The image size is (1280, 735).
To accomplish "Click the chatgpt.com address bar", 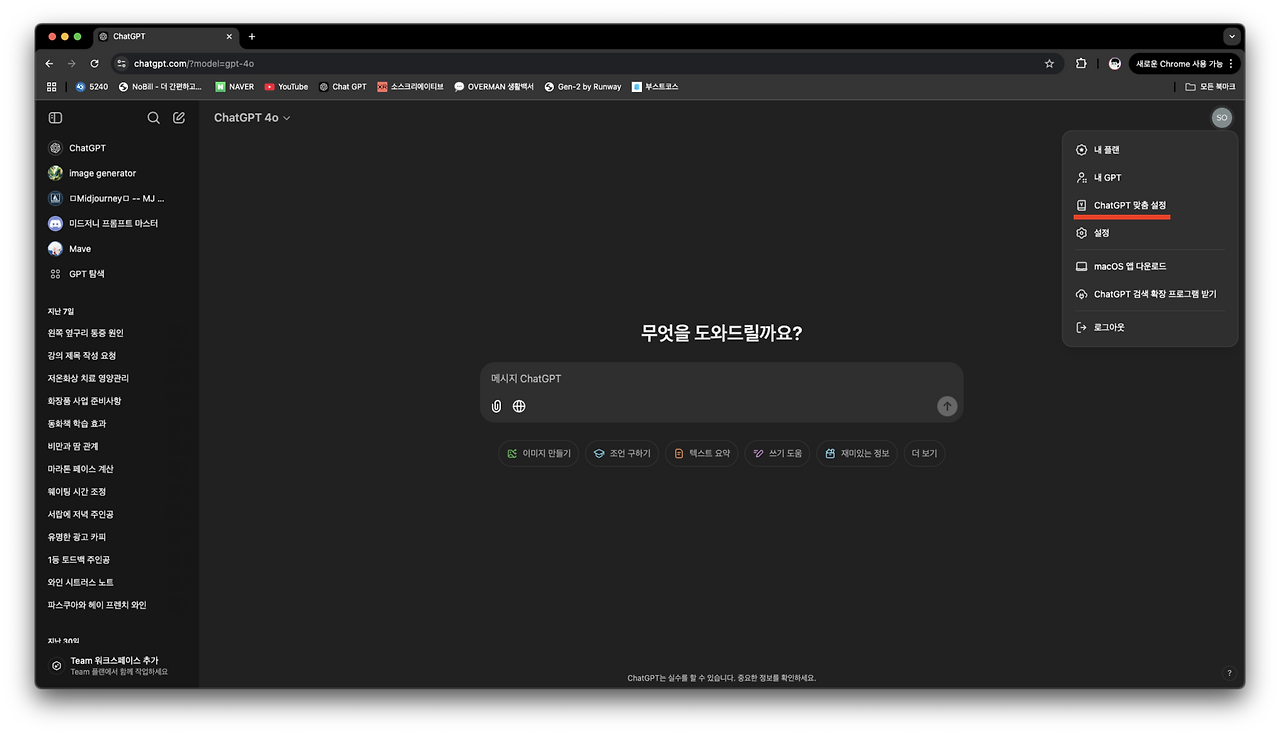I will click(585, 63).
